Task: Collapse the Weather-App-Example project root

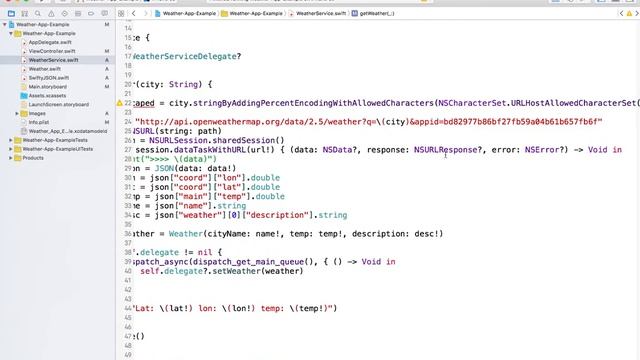Action: (4, 24)
